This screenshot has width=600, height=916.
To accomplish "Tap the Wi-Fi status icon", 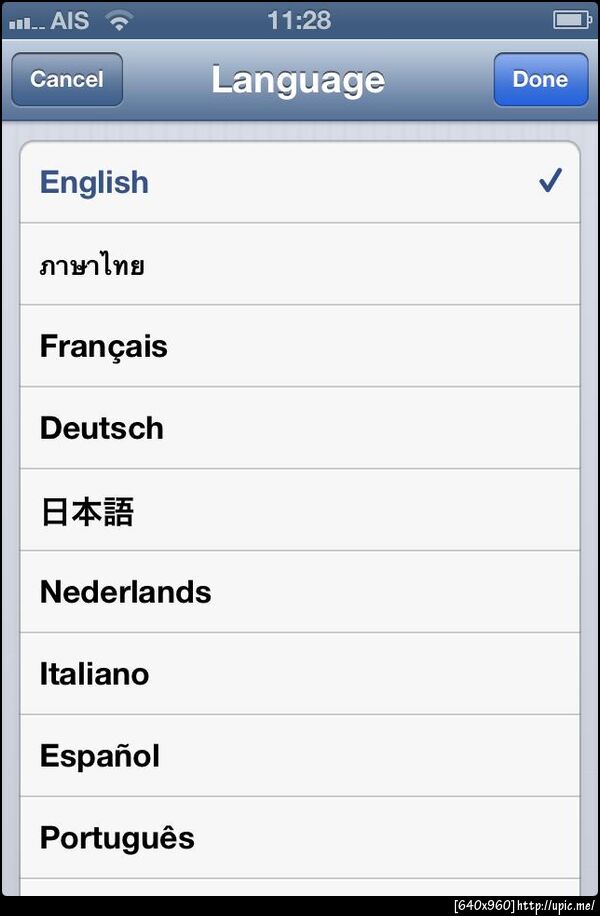I will click(x=119, y=19).
